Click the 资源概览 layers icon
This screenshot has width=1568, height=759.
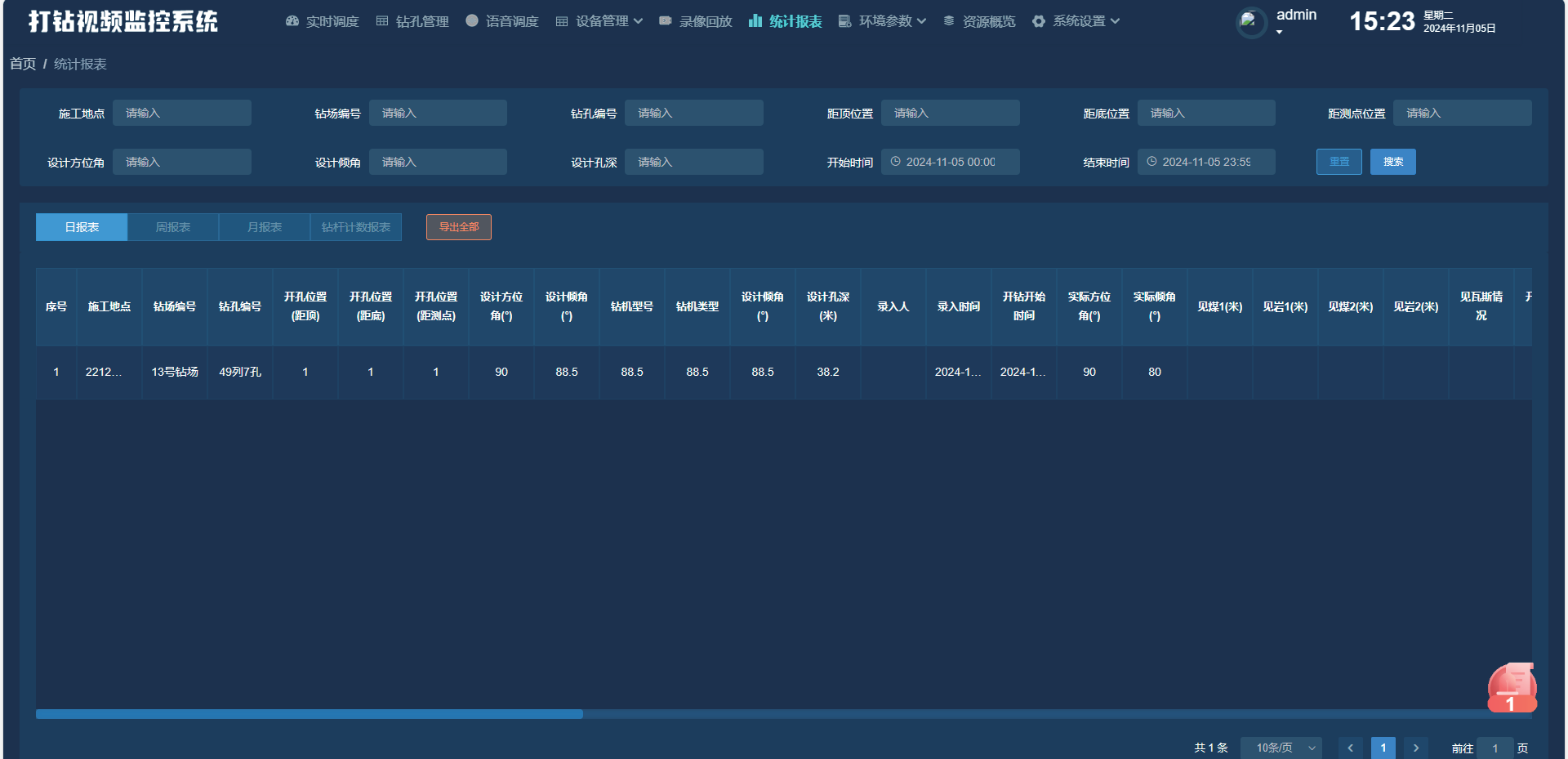(x=949, y=21)
